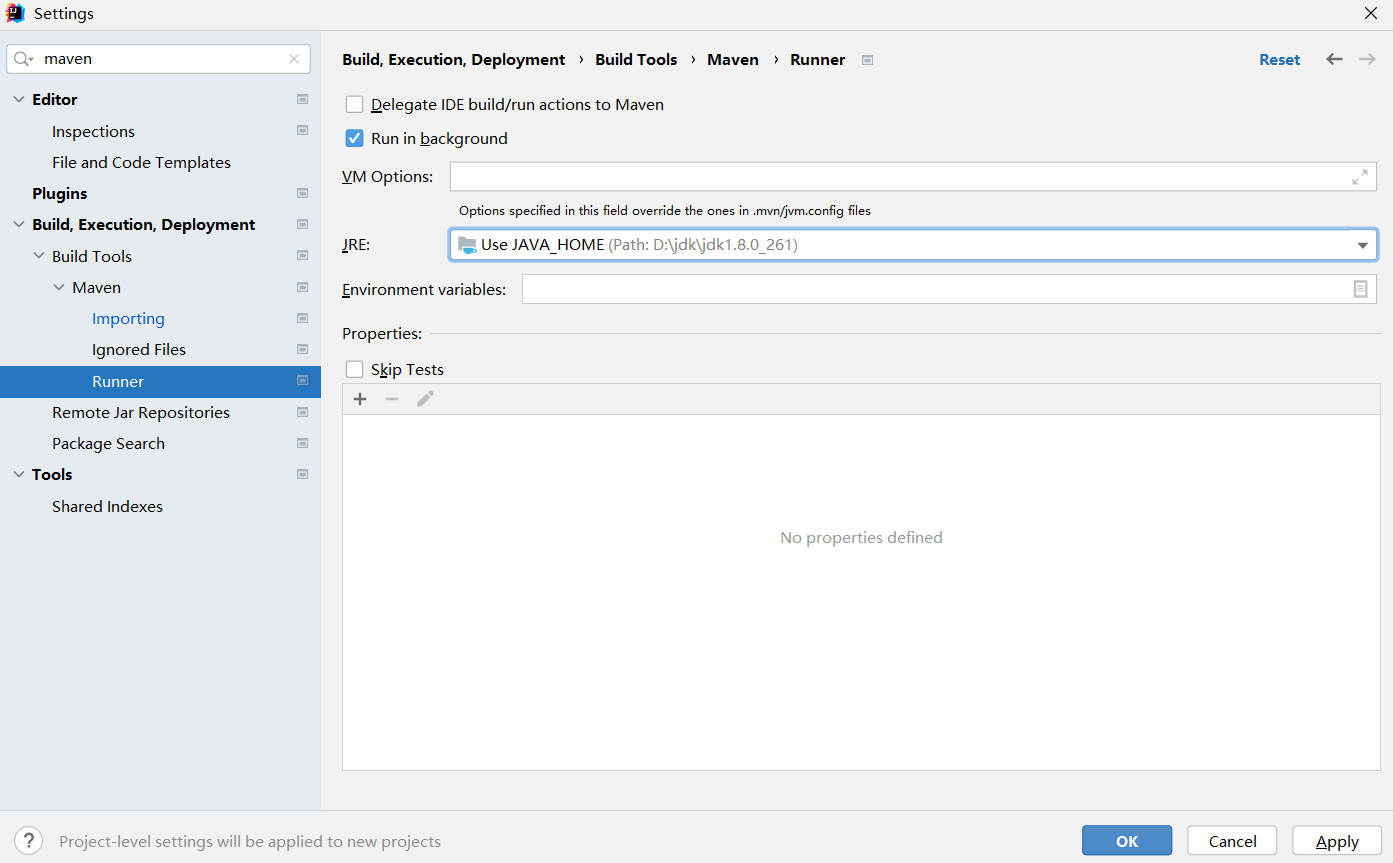Click project-level icon next to Tools
Image resolution: width=1393 pixels, height=863 pixels.
302,475
